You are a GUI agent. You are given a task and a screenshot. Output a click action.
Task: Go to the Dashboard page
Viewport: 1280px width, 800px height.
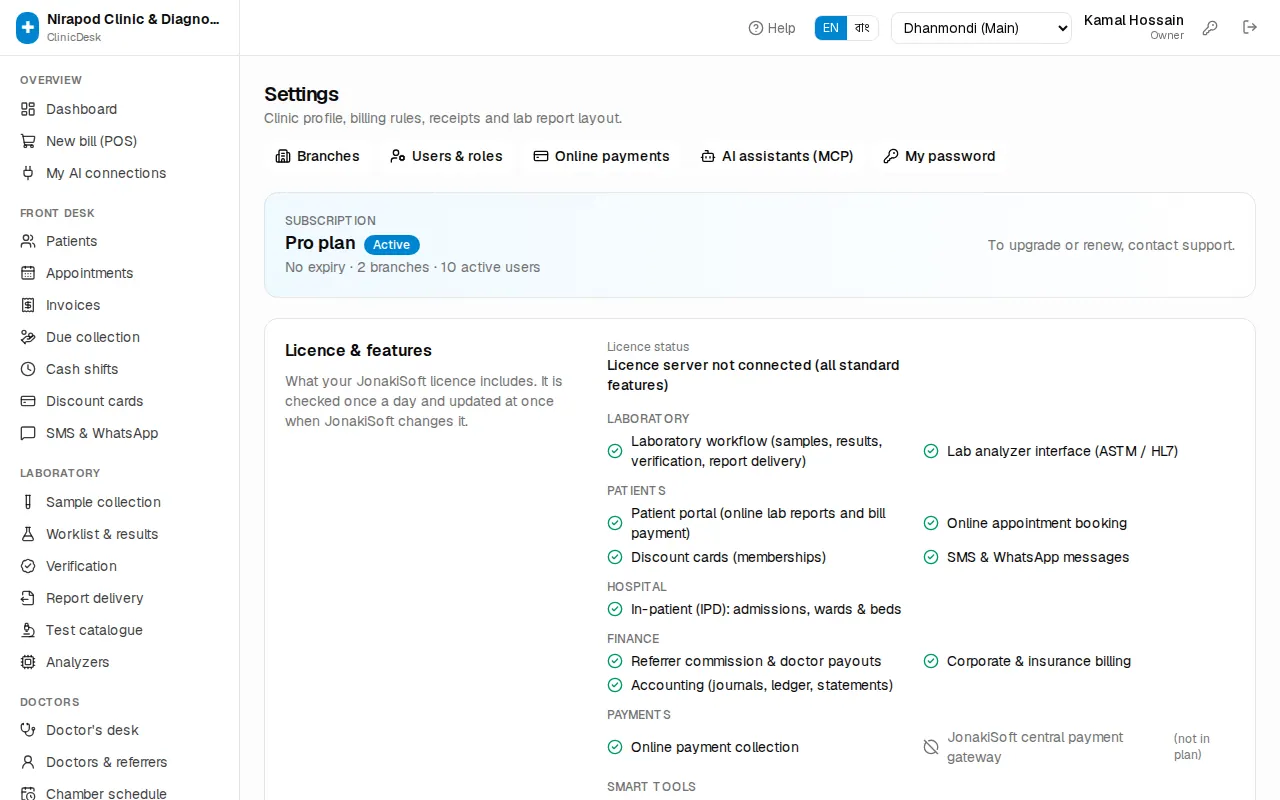pyautogui.click(x=120, y=109)
